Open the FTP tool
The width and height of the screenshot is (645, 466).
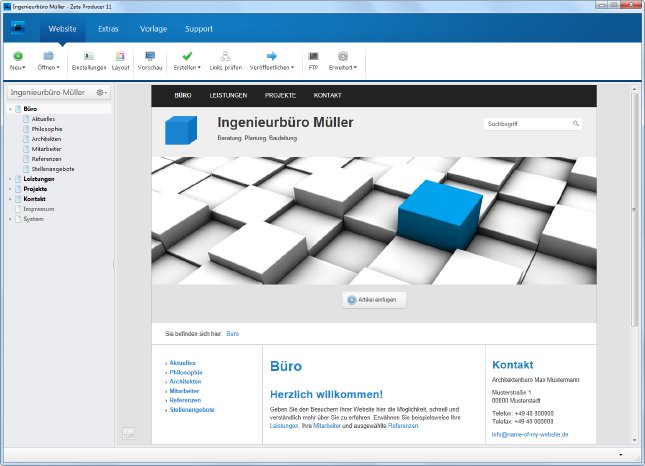click(x=313, y=56)
